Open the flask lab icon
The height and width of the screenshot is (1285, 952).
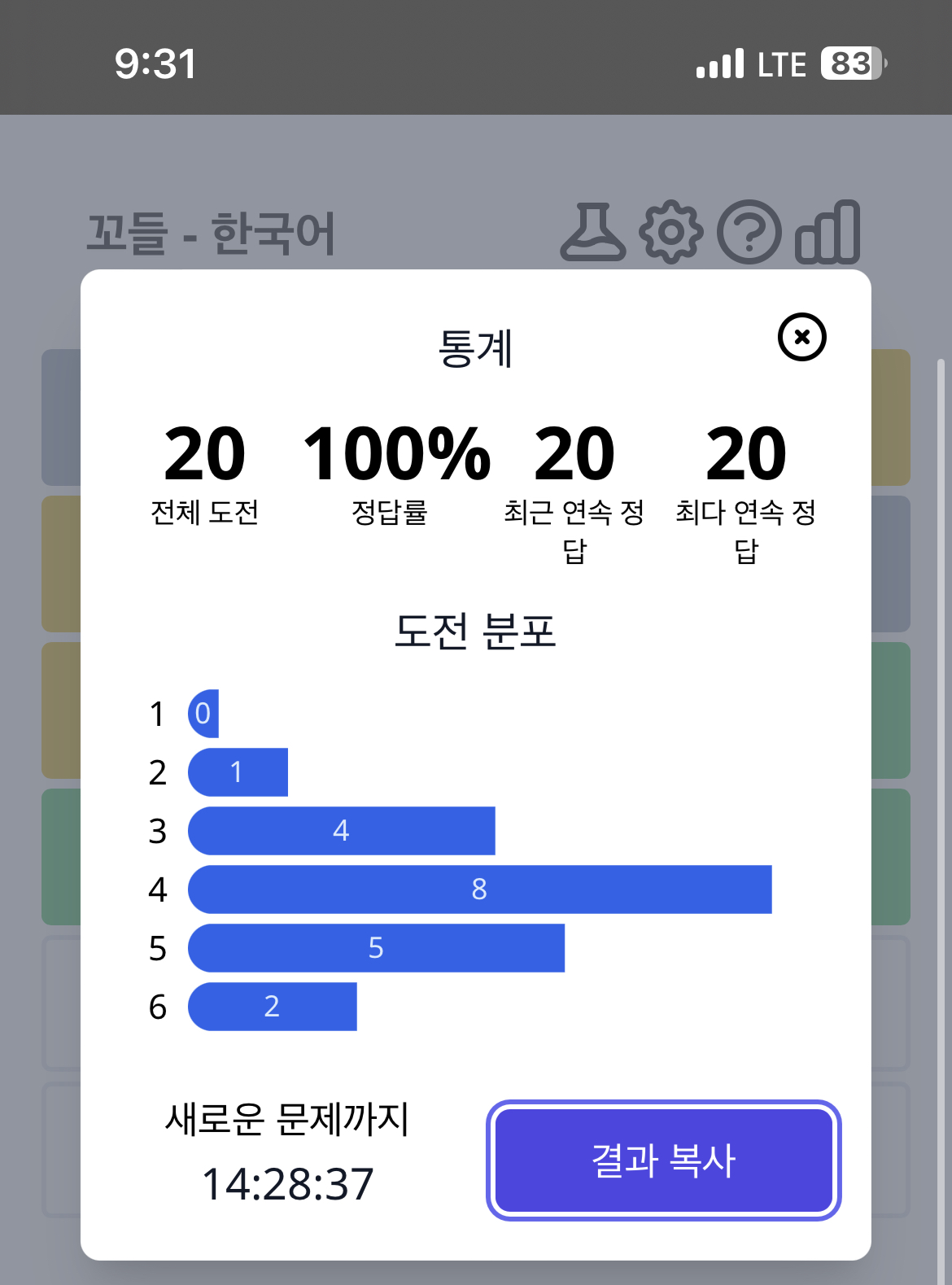593,233
